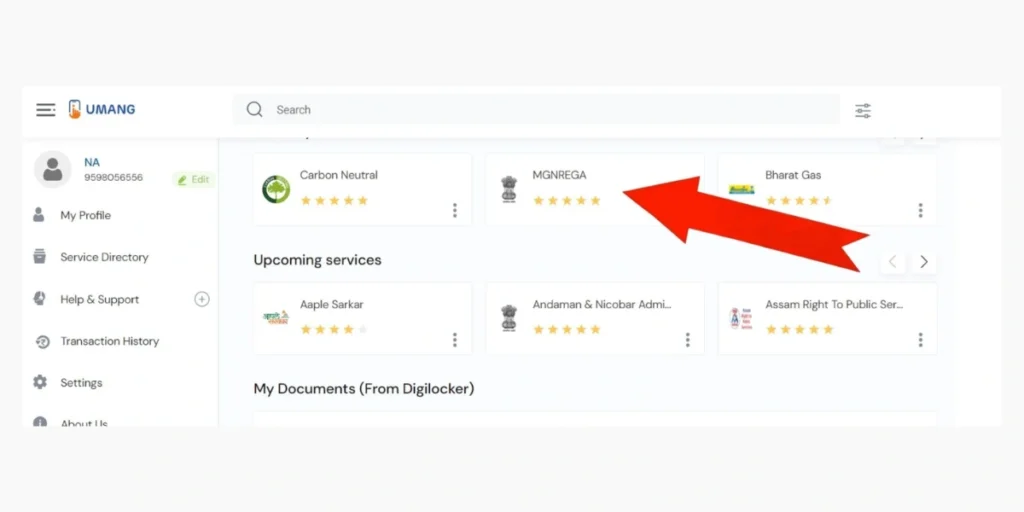This screenshot has height=512, width=1024.
Task: Show next upcoming services with right arrow
Action: tap(924, 262)
